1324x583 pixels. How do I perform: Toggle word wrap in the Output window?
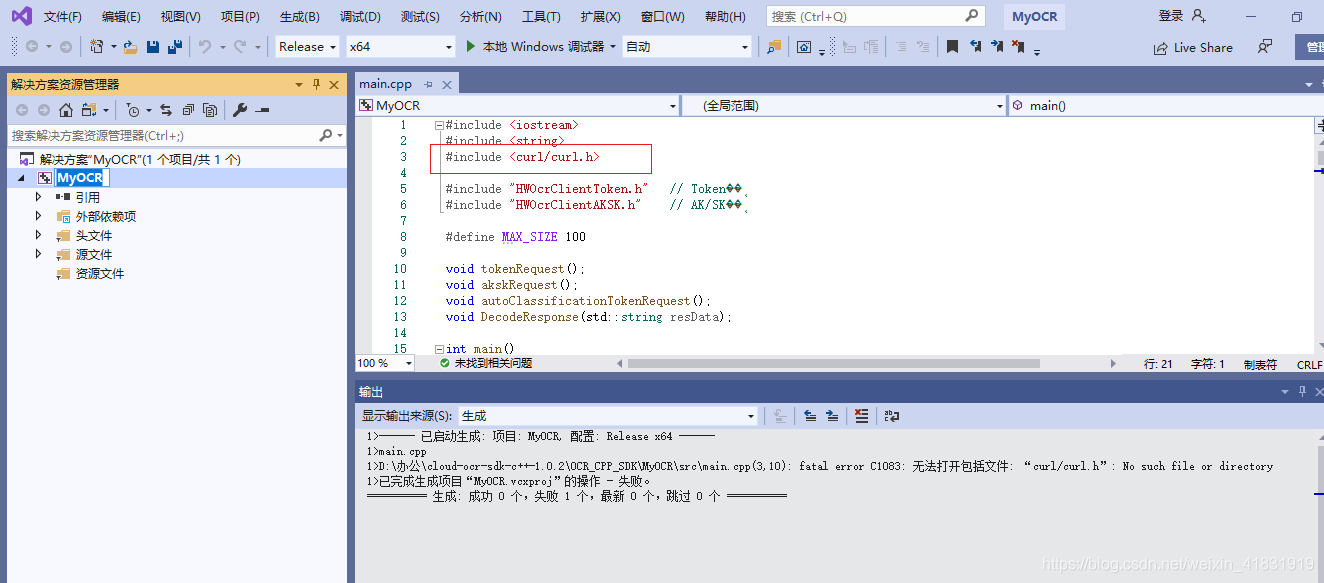891,415
